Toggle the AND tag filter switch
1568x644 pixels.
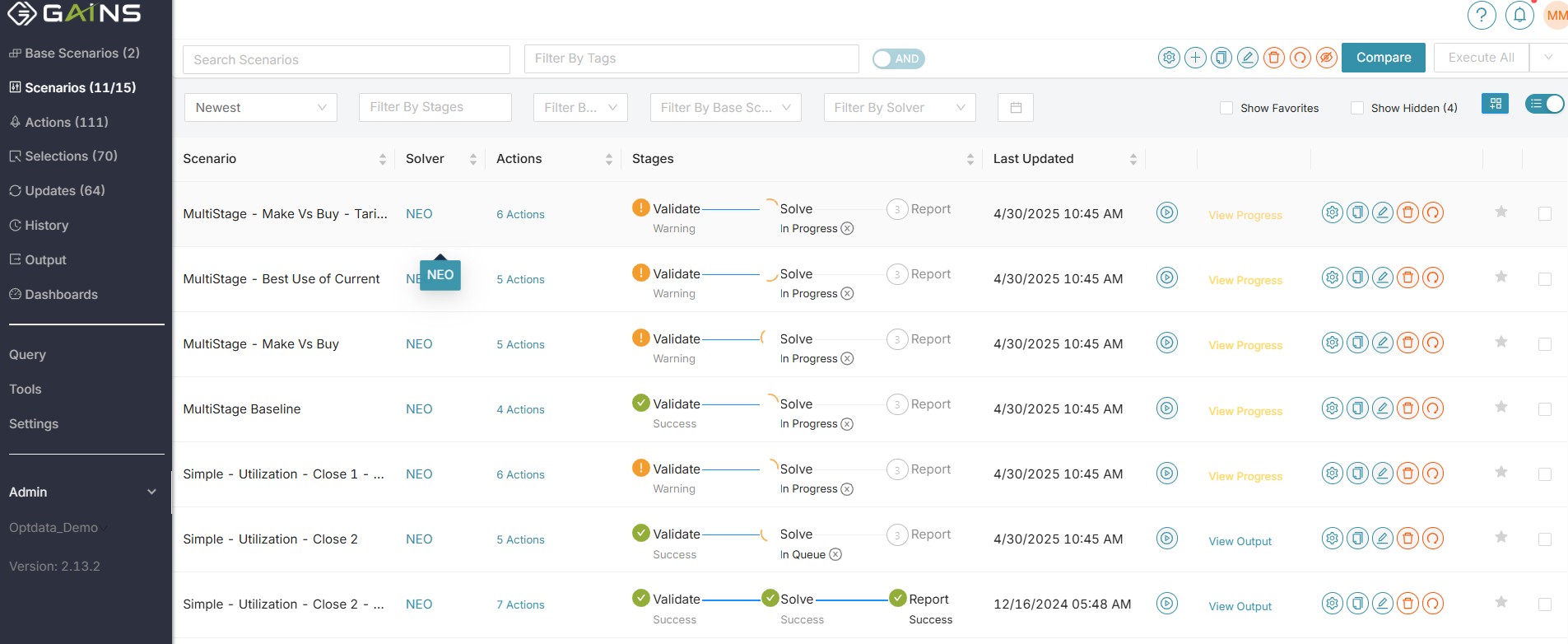point(898,58)
